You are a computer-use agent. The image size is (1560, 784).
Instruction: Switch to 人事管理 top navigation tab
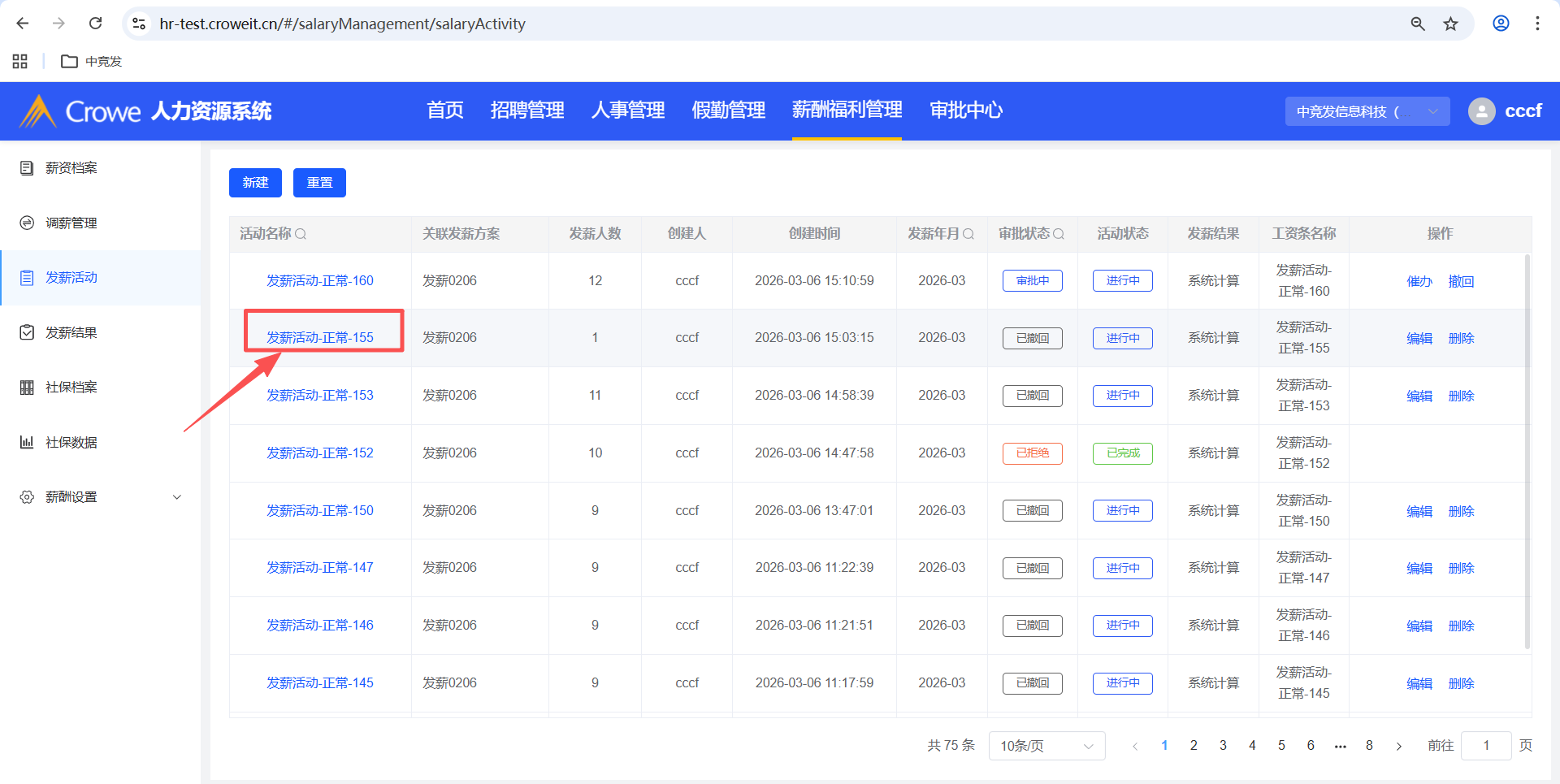(627, 110)
